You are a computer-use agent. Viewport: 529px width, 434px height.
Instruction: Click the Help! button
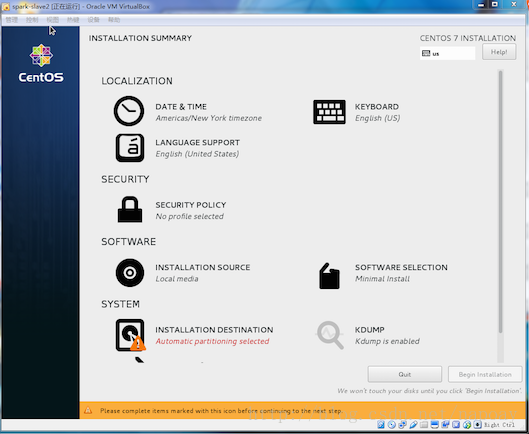tap(499, 52)
